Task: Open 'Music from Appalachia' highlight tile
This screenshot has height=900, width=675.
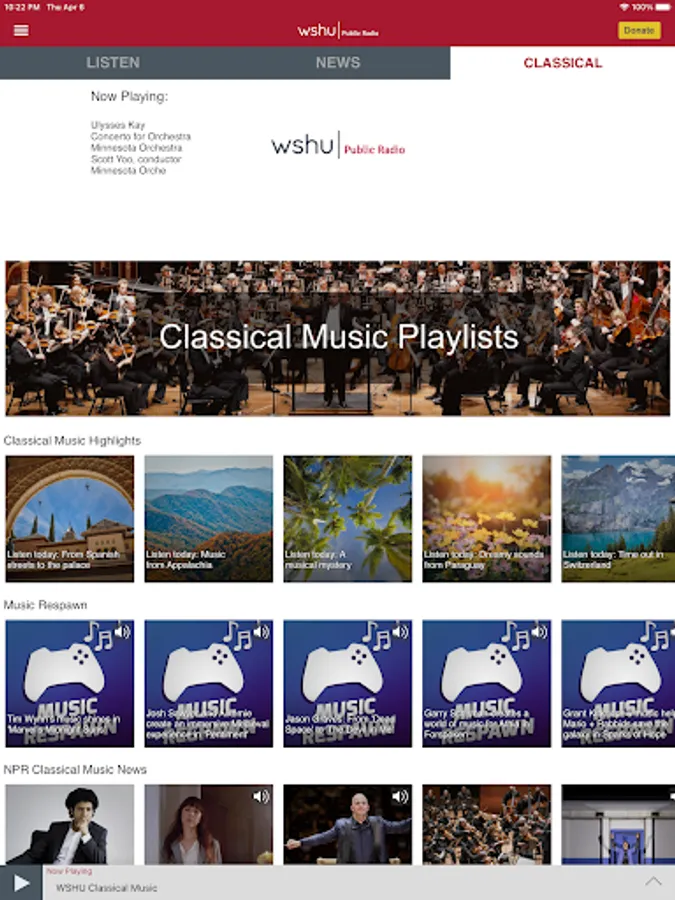Action: coord(209,519)
